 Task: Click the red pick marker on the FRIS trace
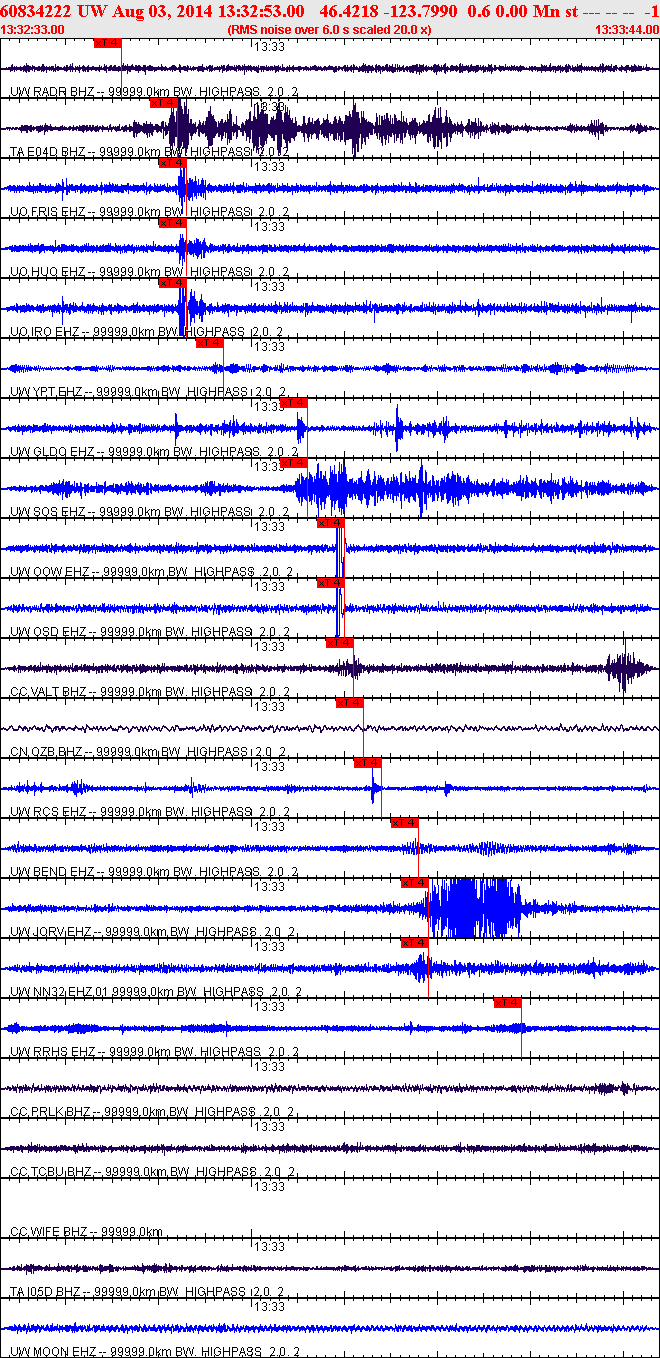coord(172,163)
